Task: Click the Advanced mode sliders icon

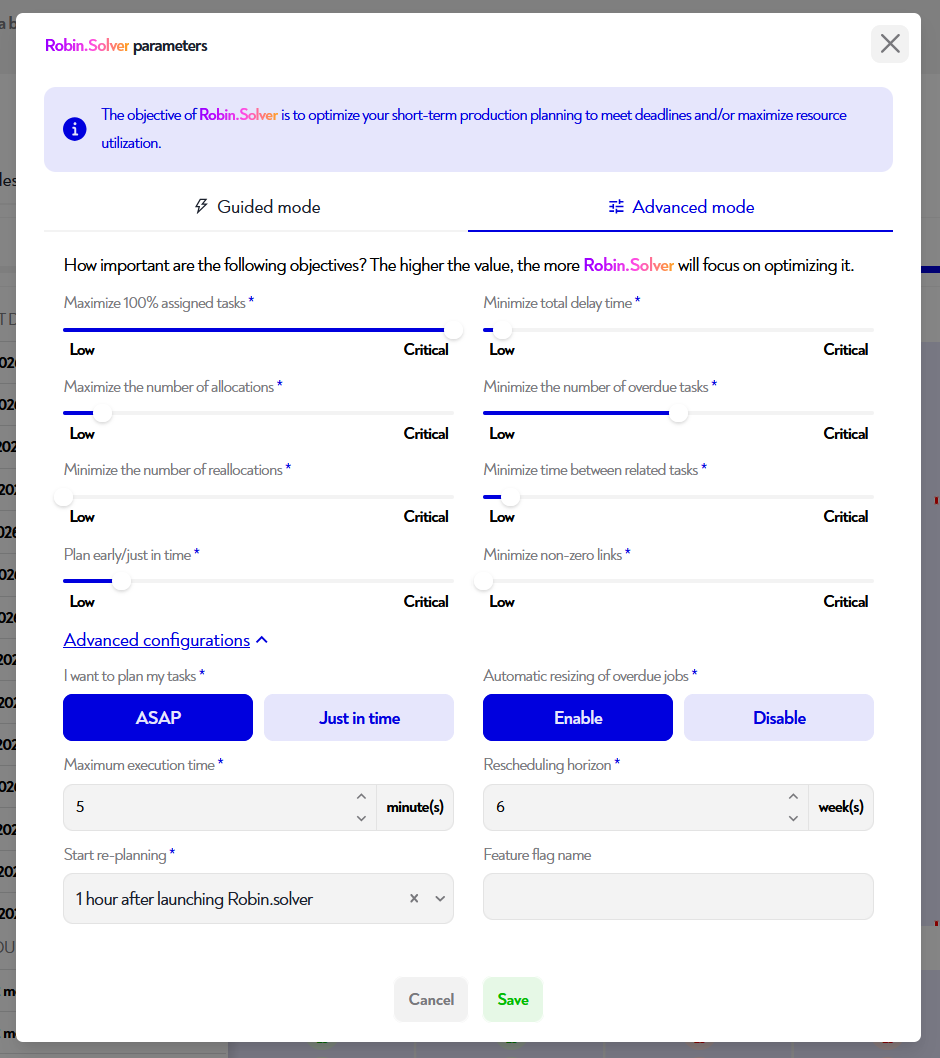Action: coord(615,206)
